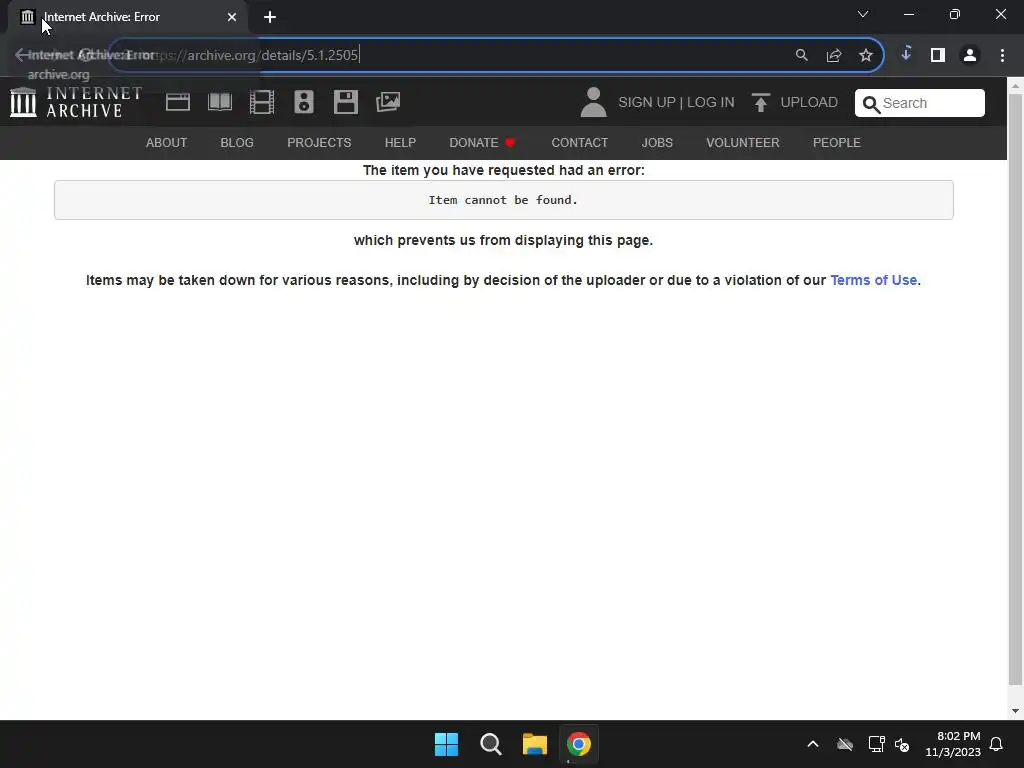This screenshot has height=768, width=1024.
Task: Click the Internet Archive logo
Action: pyautogui.click(x=76, y=103)
